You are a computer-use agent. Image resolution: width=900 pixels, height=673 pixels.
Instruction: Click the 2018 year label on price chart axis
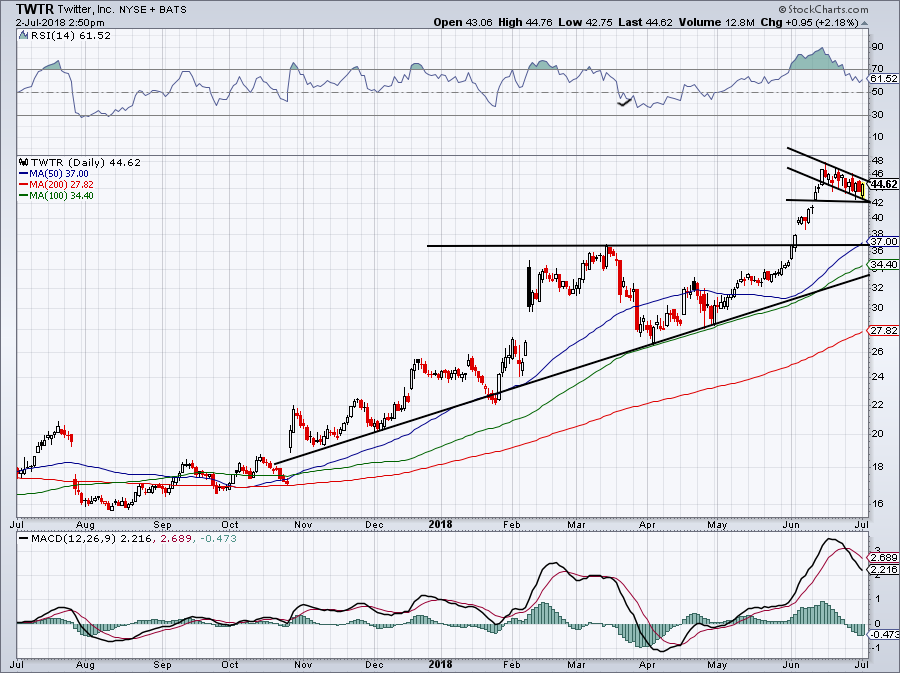(x=440, y=524)
